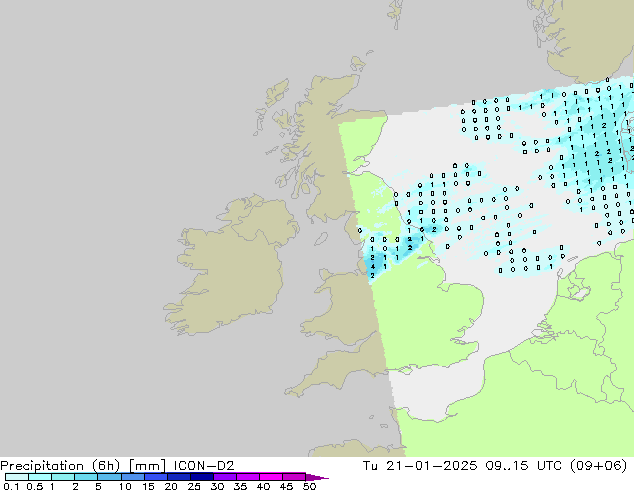Viewport: 634px width, 490px height.
Task: Click the 'Precipitation (6h)' title text
Action: click(60, 466)
